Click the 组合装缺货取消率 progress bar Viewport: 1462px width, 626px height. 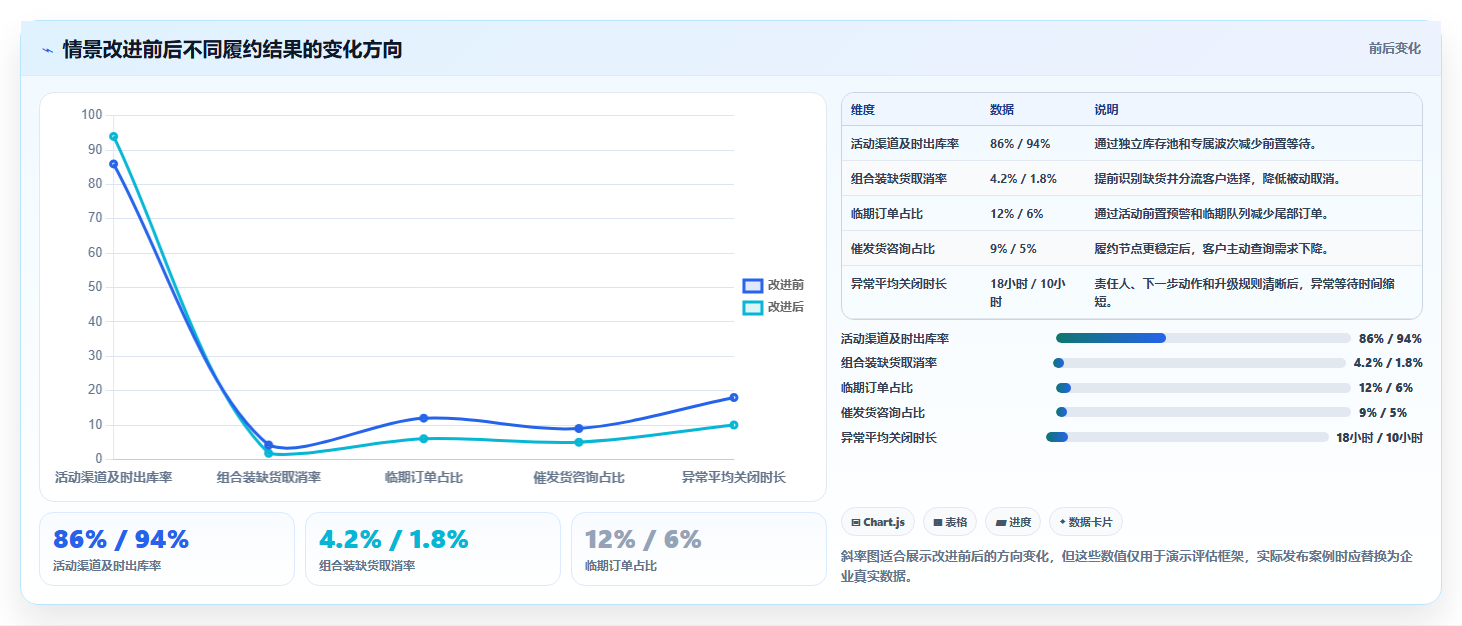pos(1199,363)
